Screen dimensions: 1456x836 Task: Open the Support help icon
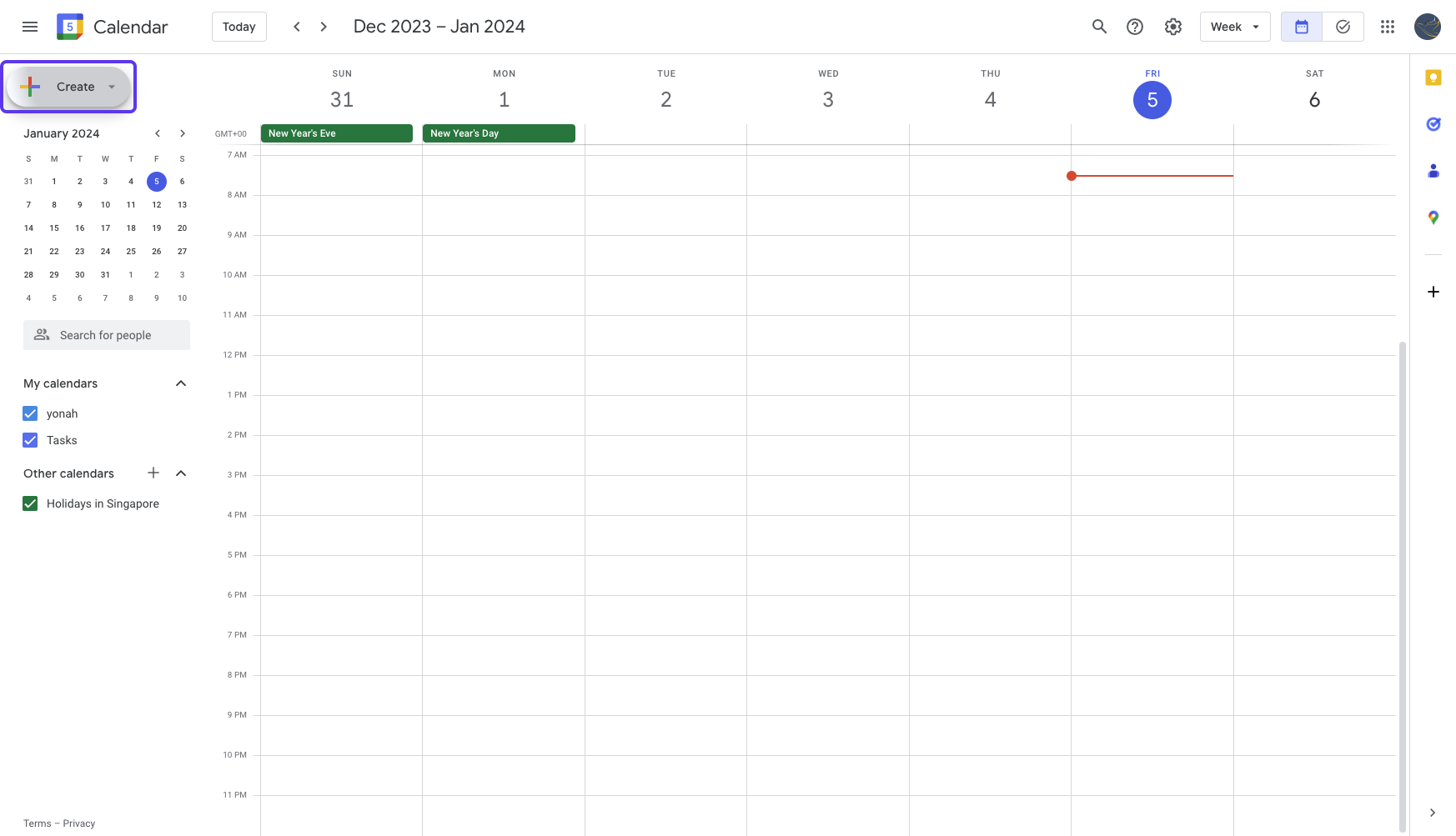pyautogui.click(x=1134, y=27)
